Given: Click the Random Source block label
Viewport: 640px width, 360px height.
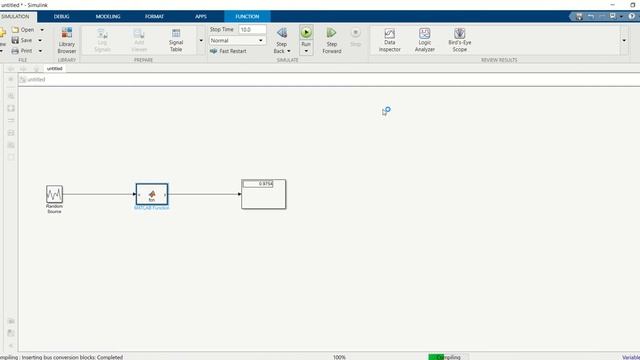Looking at the screenshot, I should 54,209.
